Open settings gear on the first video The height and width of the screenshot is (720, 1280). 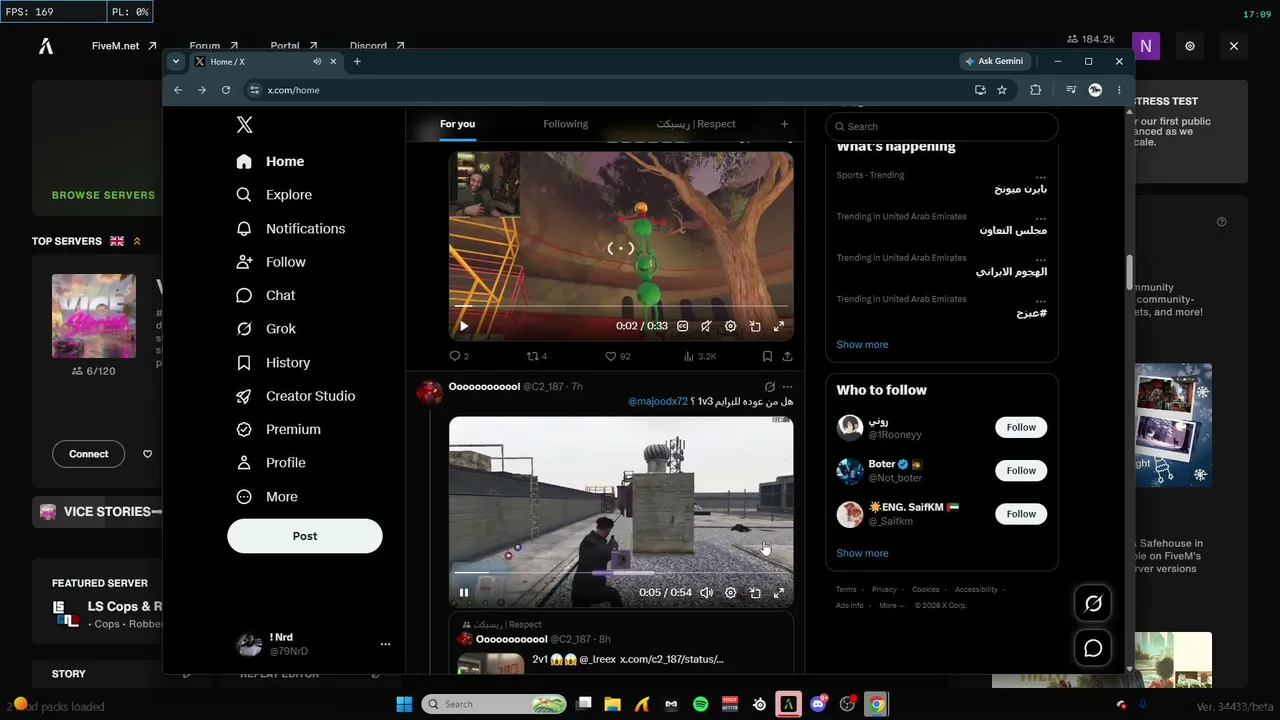pos(730,326)
